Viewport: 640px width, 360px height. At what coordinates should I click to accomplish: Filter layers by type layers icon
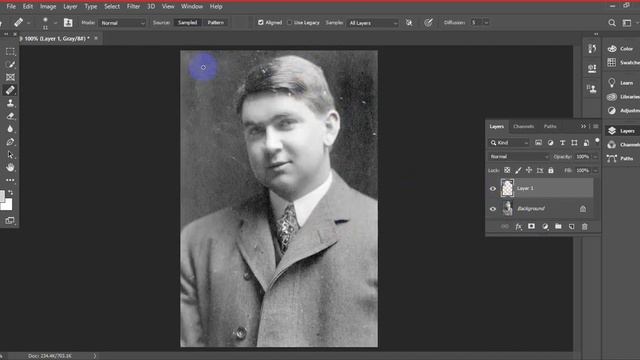(562, 143)
